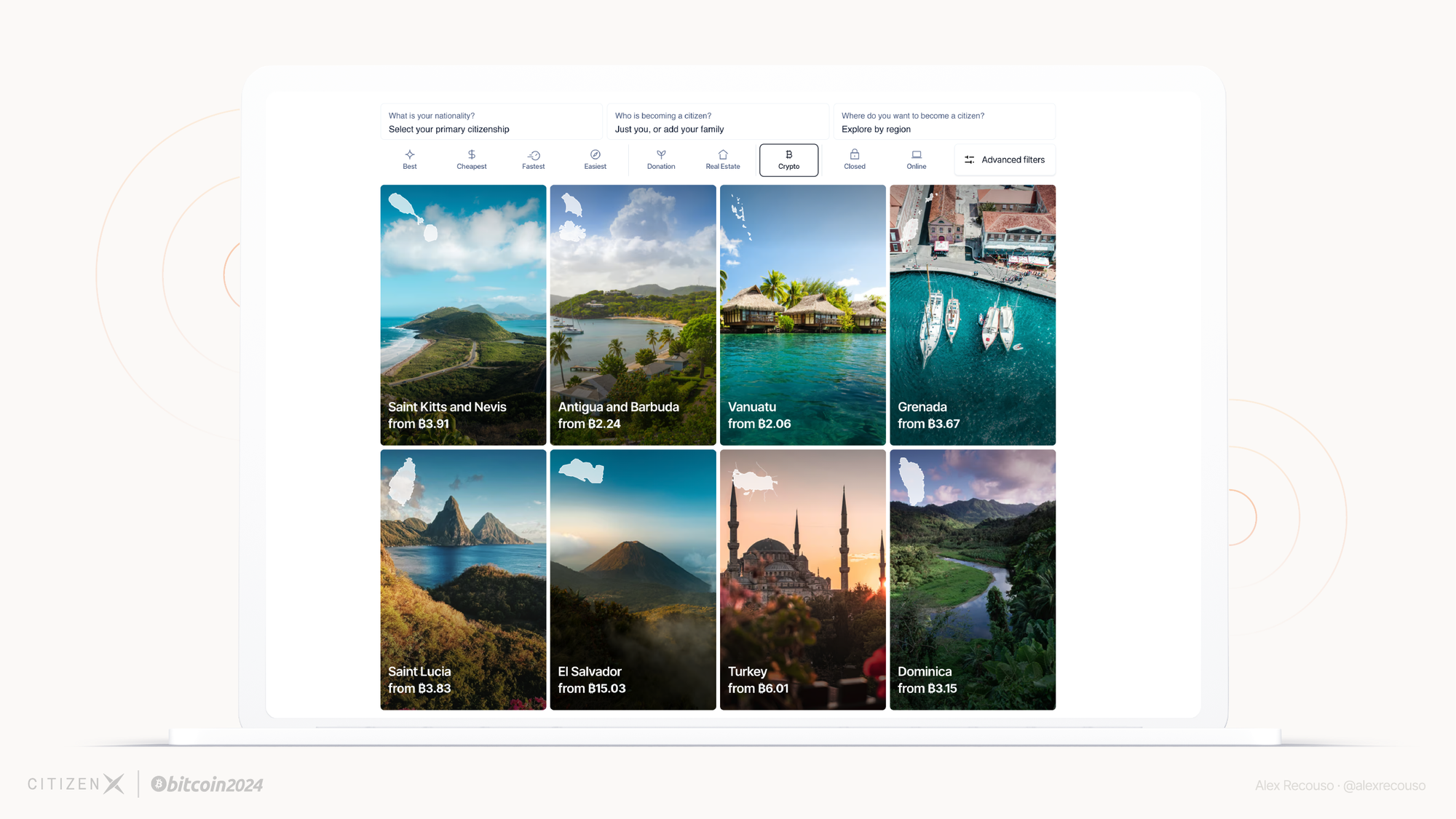Click the 'from ₿3.15' price text

pyautogui.click(x=927, y=688)
